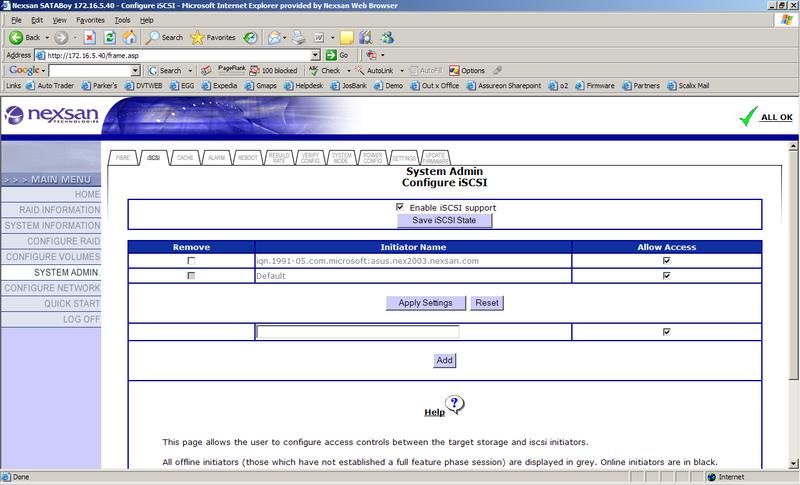Viewport: 800px width, 485px height.
Task: Launch the Messenger people icon
Action: tap(387, 37)
